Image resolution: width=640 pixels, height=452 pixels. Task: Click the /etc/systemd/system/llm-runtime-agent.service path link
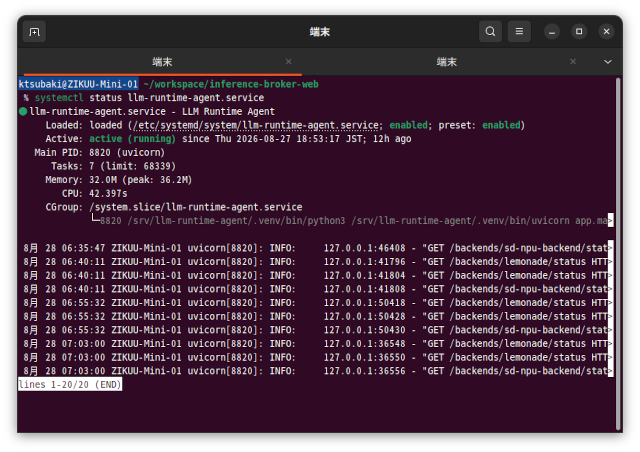[x=256, y=125]
